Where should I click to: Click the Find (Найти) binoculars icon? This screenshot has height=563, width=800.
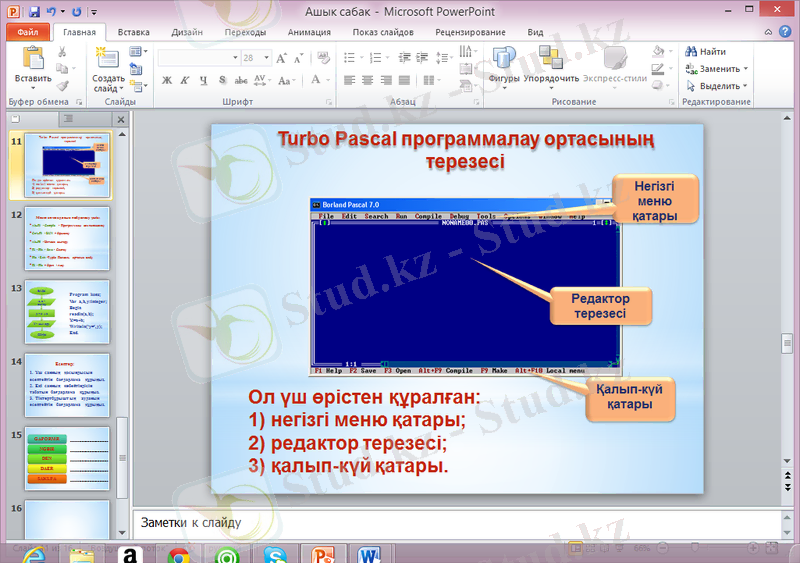tap(690, 51)
